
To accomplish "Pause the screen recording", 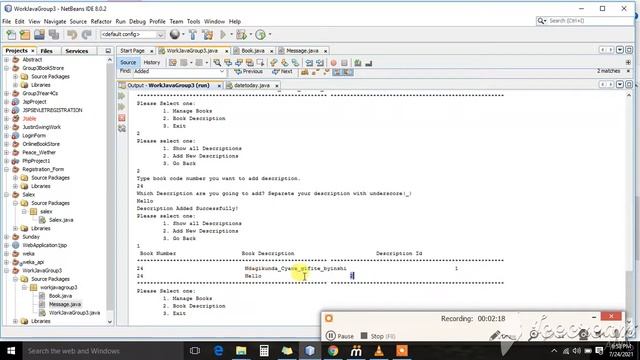I will coord(340,336).
